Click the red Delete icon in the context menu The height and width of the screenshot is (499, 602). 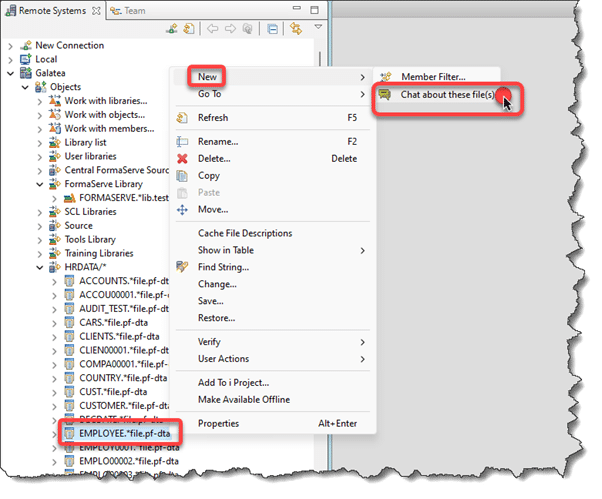(182, 158)
